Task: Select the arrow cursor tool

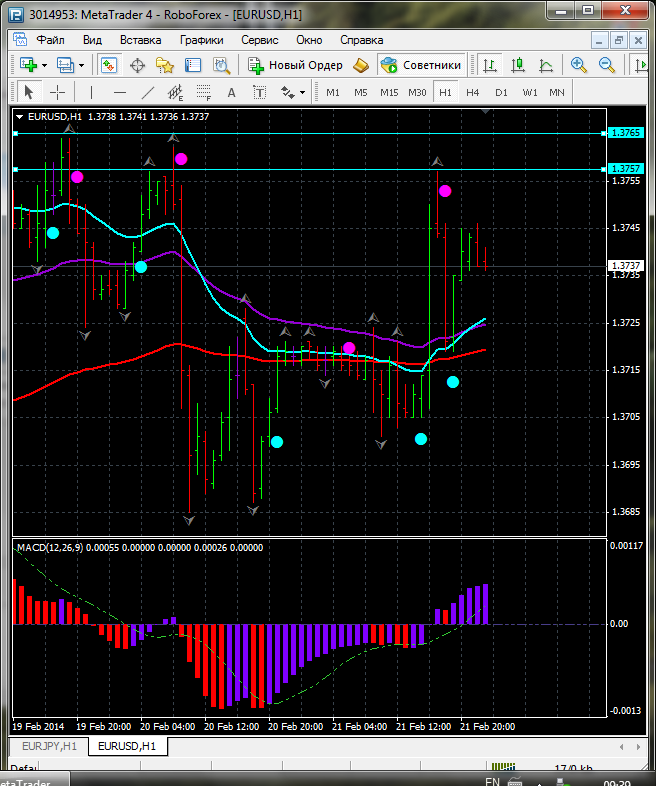Action: (x=28, y=92)
